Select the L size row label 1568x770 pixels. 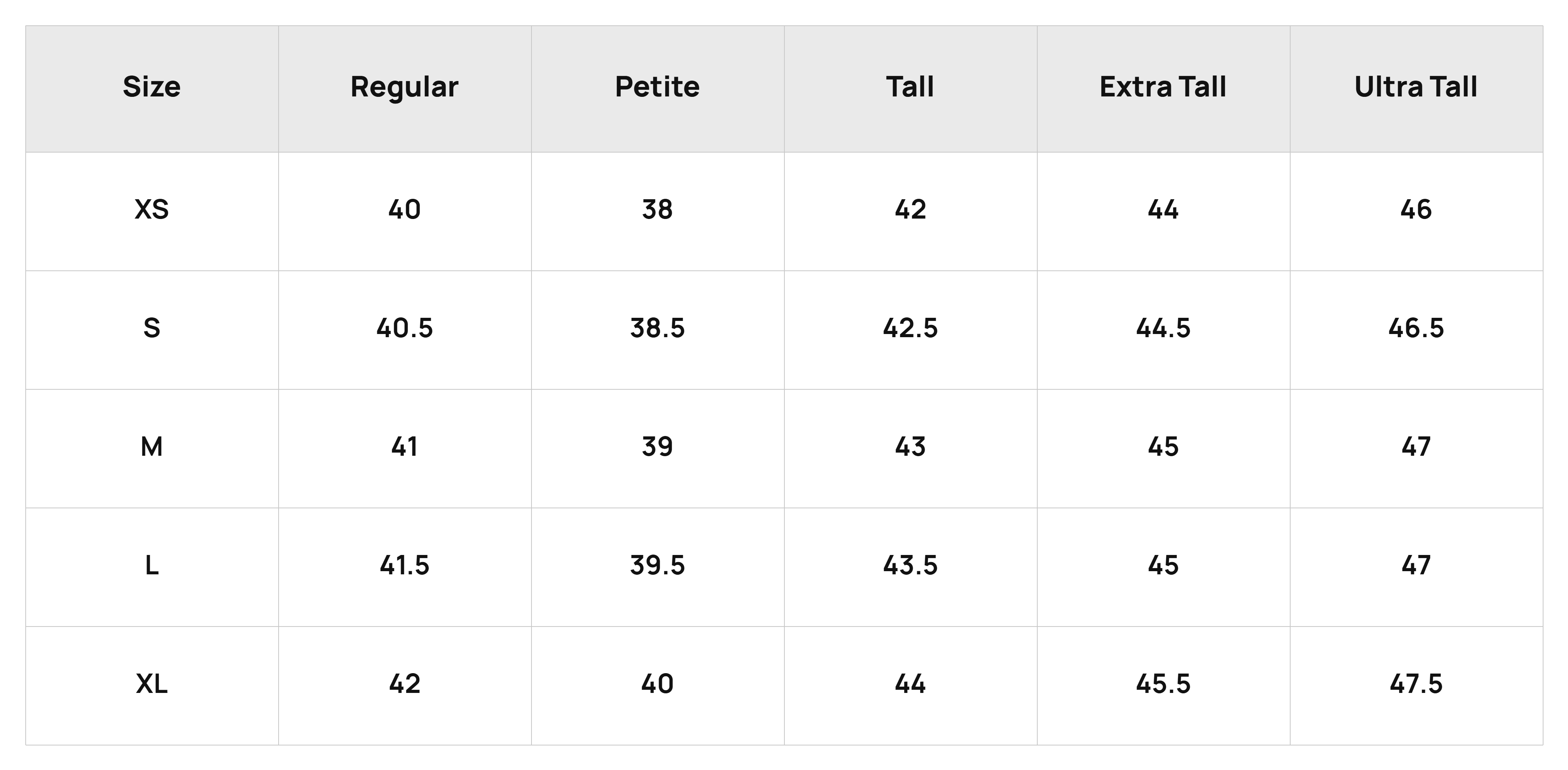152,567
